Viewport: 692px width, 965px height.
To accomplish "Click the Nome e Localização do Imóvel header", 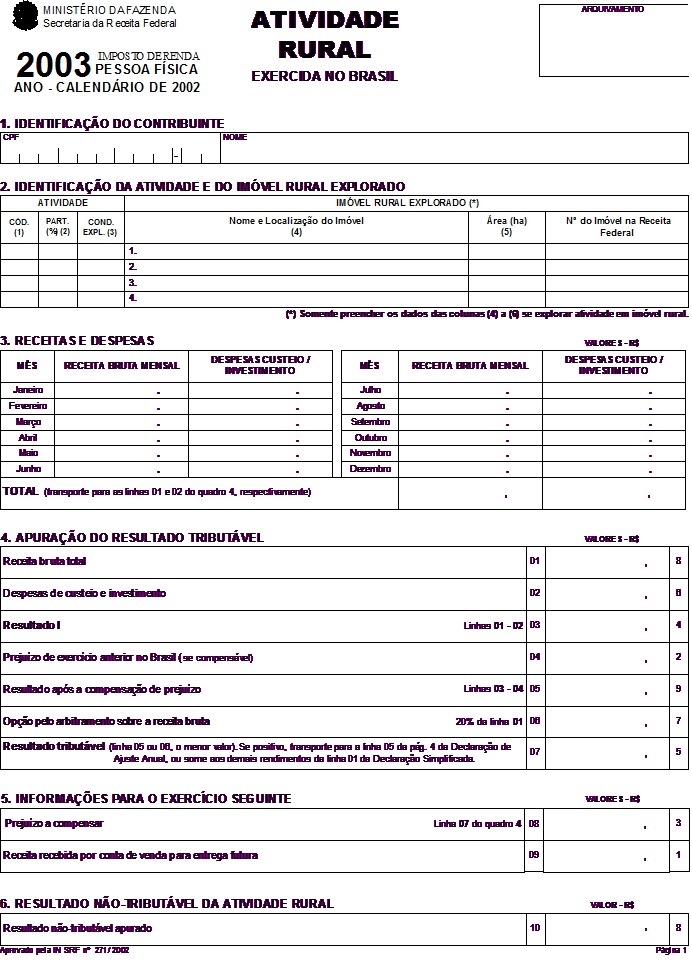I will coord(296,227).
